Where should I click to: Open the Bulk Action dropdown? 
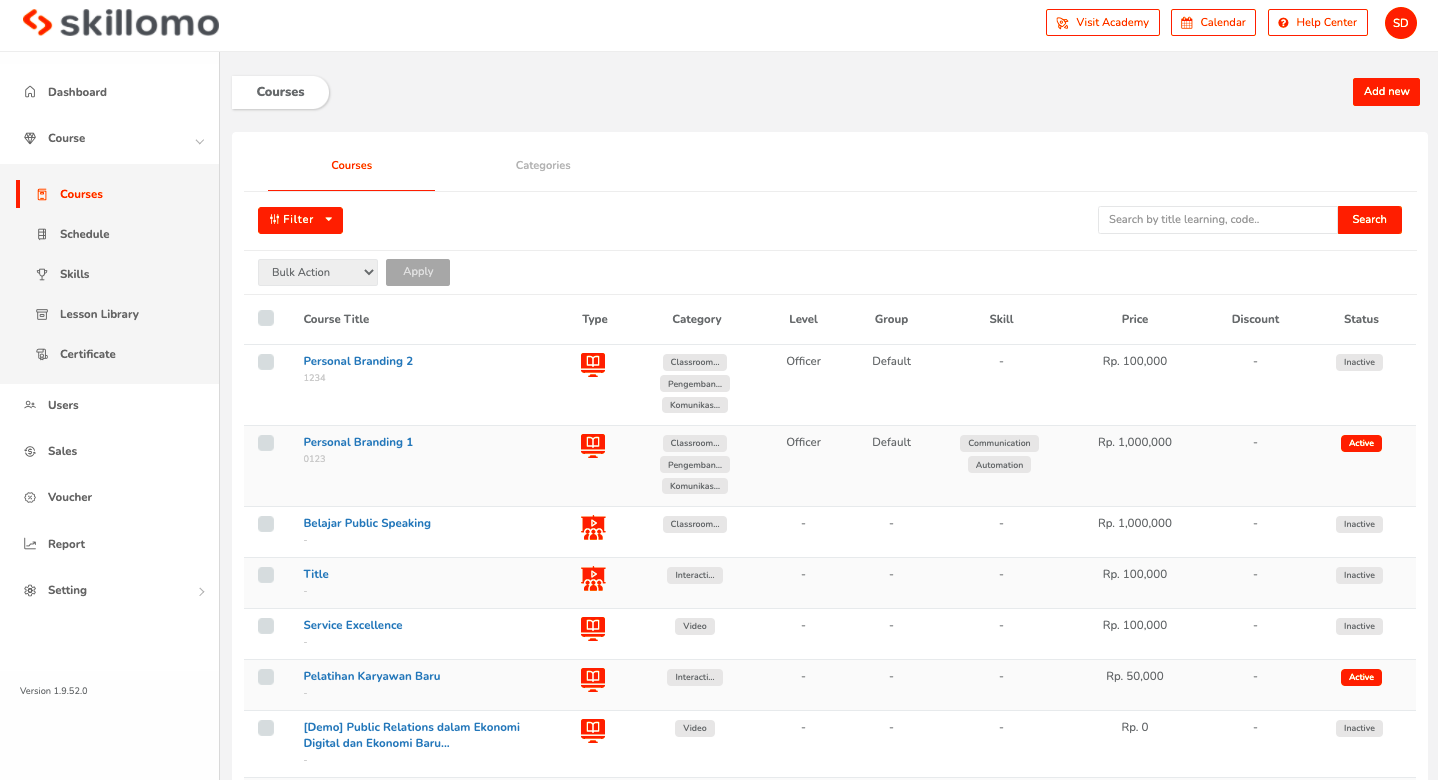click(x=318, y=272)
